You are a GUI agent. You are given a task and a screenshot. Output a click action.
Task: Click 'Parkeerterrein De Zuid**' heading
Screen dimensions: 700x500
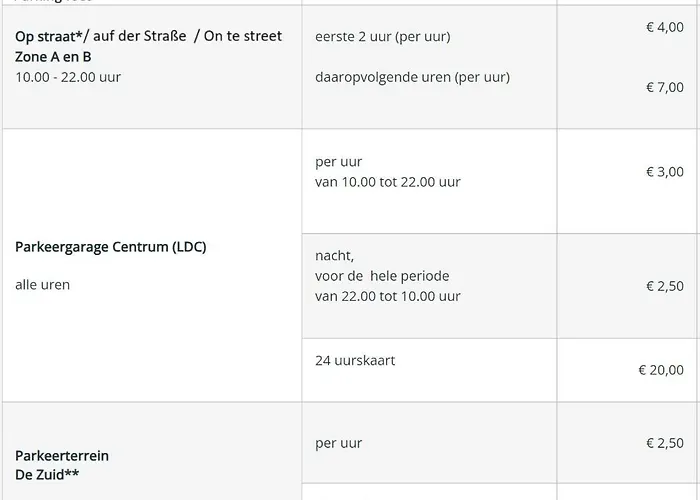[x=62, y=465]
